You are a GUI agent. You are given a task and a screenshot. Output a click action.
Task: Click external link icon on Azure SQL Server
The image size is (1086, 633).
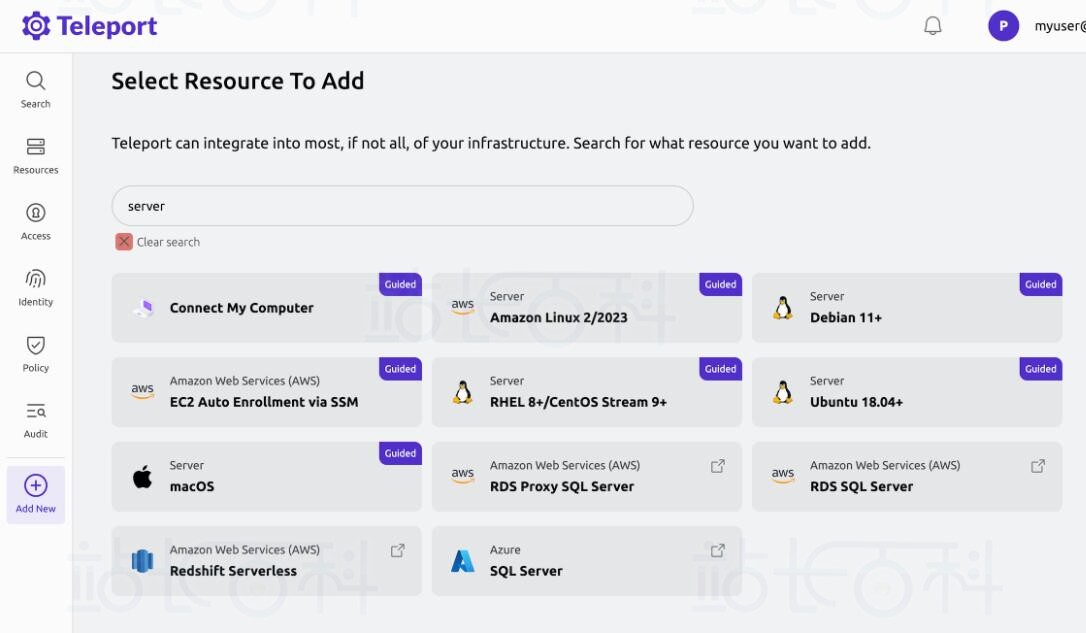tap(718, 551)
